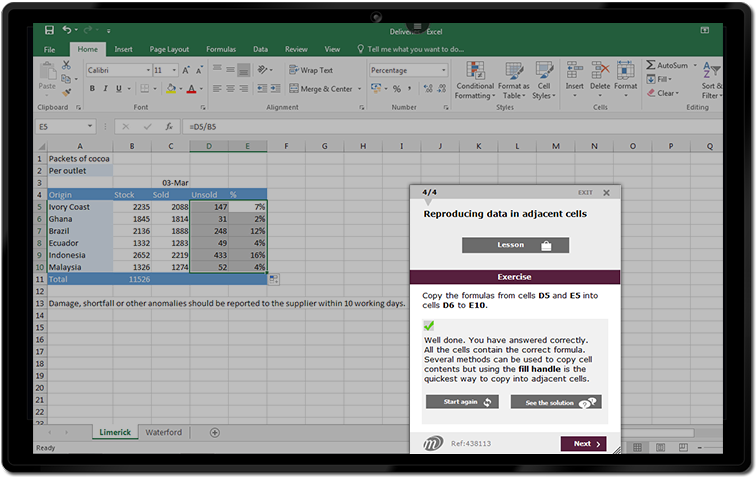
Task: Open the Waterford sheet tab
Action: pyautogui.click(x=164, y=432)
